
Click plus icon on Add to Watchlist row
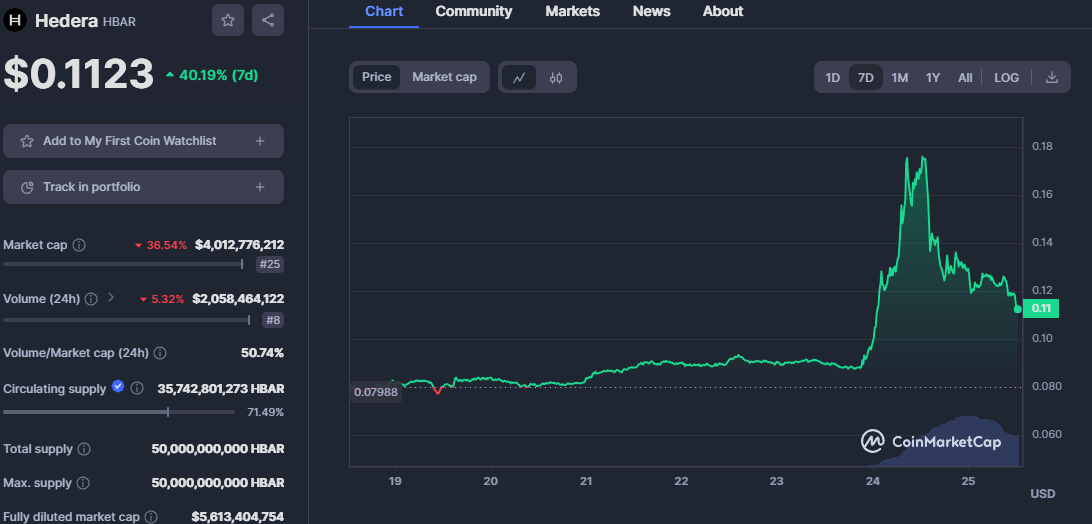pyautogui.click(x=260, y=141)
